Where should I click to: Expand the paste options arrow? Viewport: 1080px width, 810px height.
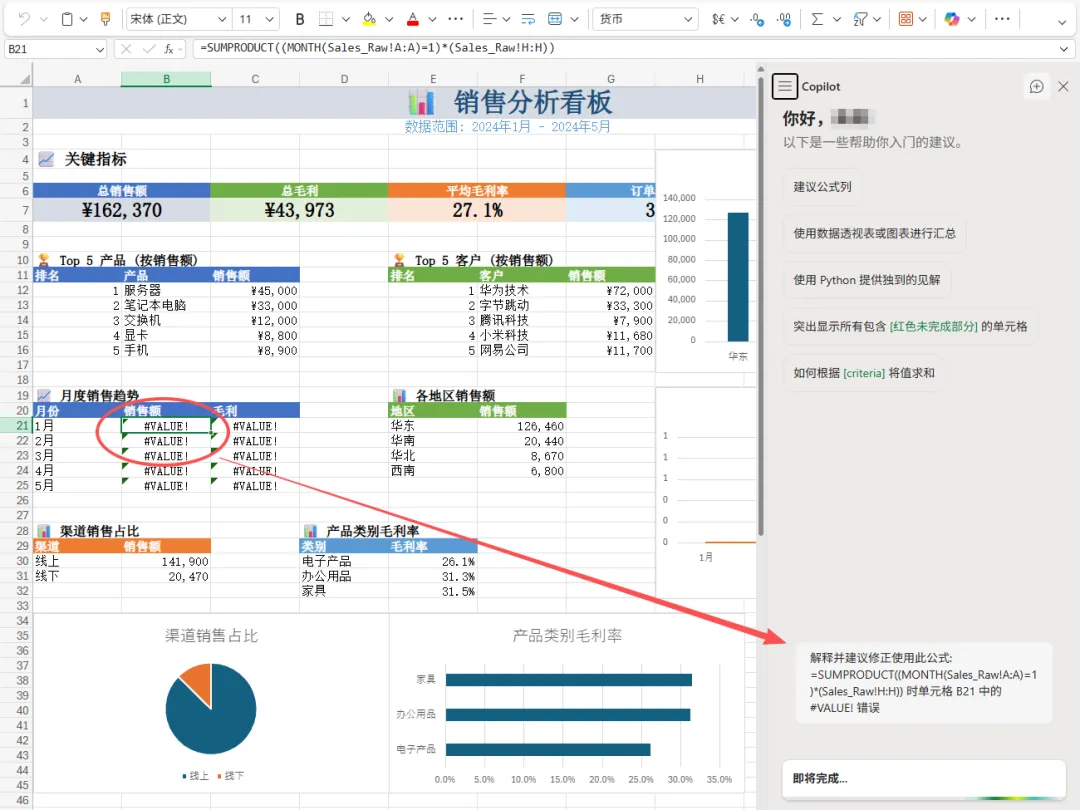click(x=84, y=19)
